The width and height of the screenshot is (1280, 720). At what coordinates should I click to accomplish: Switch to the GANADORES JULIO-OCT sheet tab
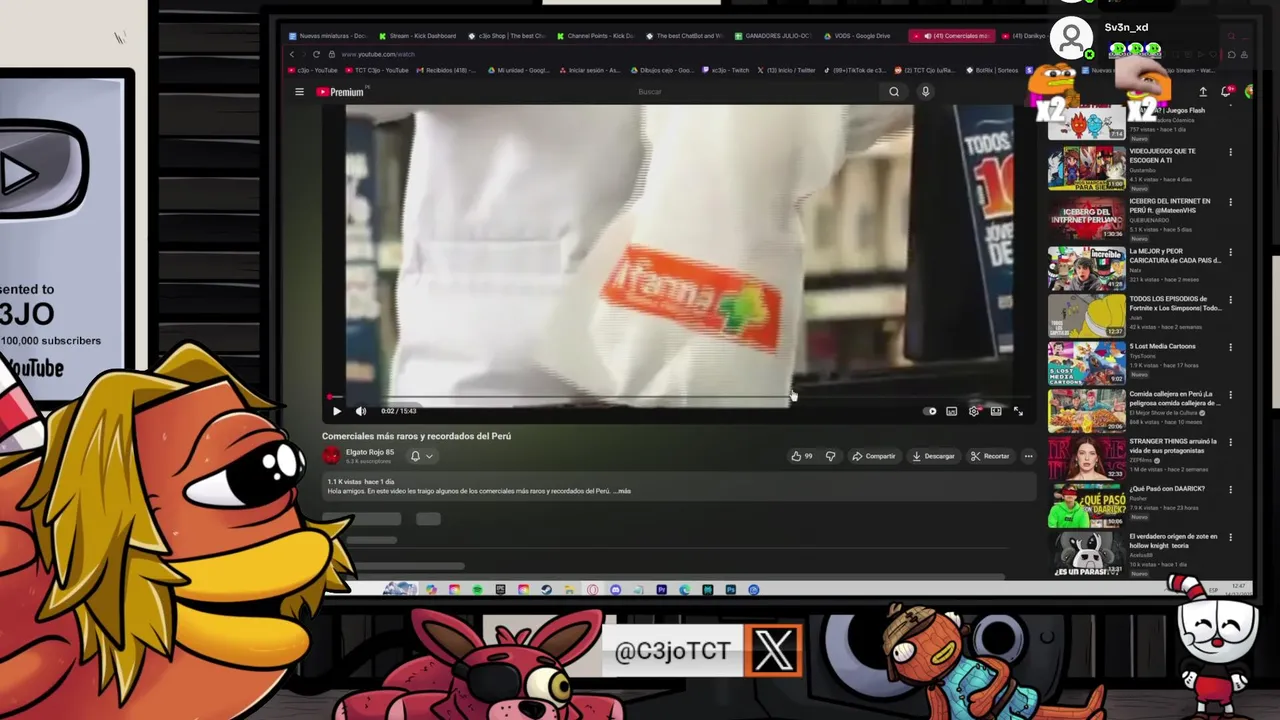pos(773,36)
